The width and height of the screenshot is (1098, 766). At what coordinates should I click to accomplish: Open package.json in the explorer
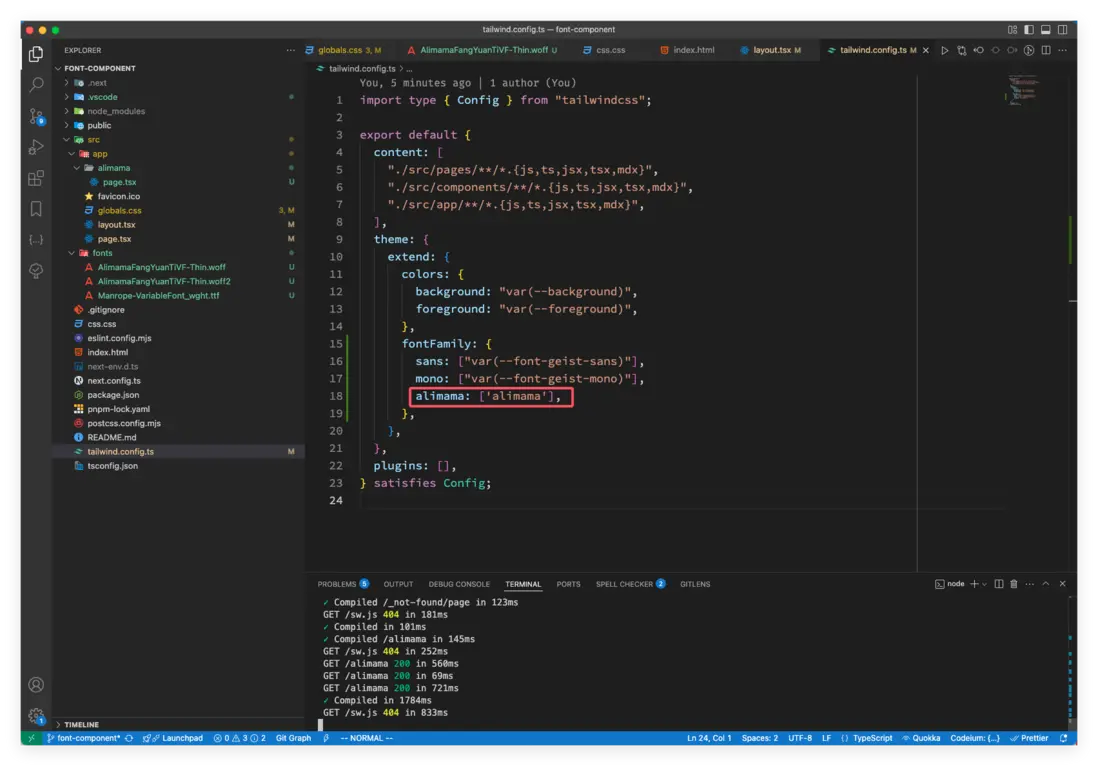[x=113, y=395]
